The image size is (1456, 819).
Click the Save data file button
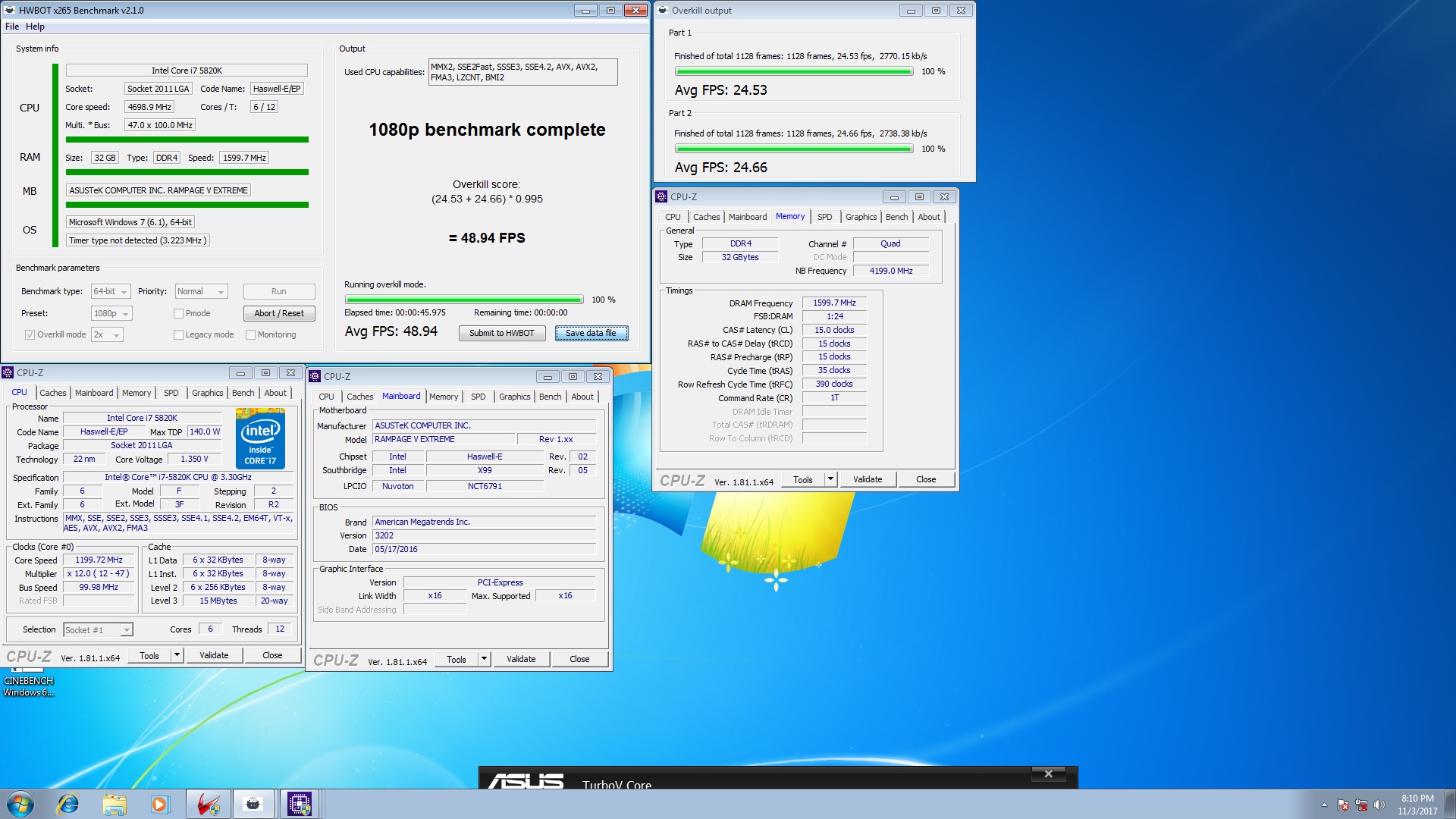click(x=591, y=333)
